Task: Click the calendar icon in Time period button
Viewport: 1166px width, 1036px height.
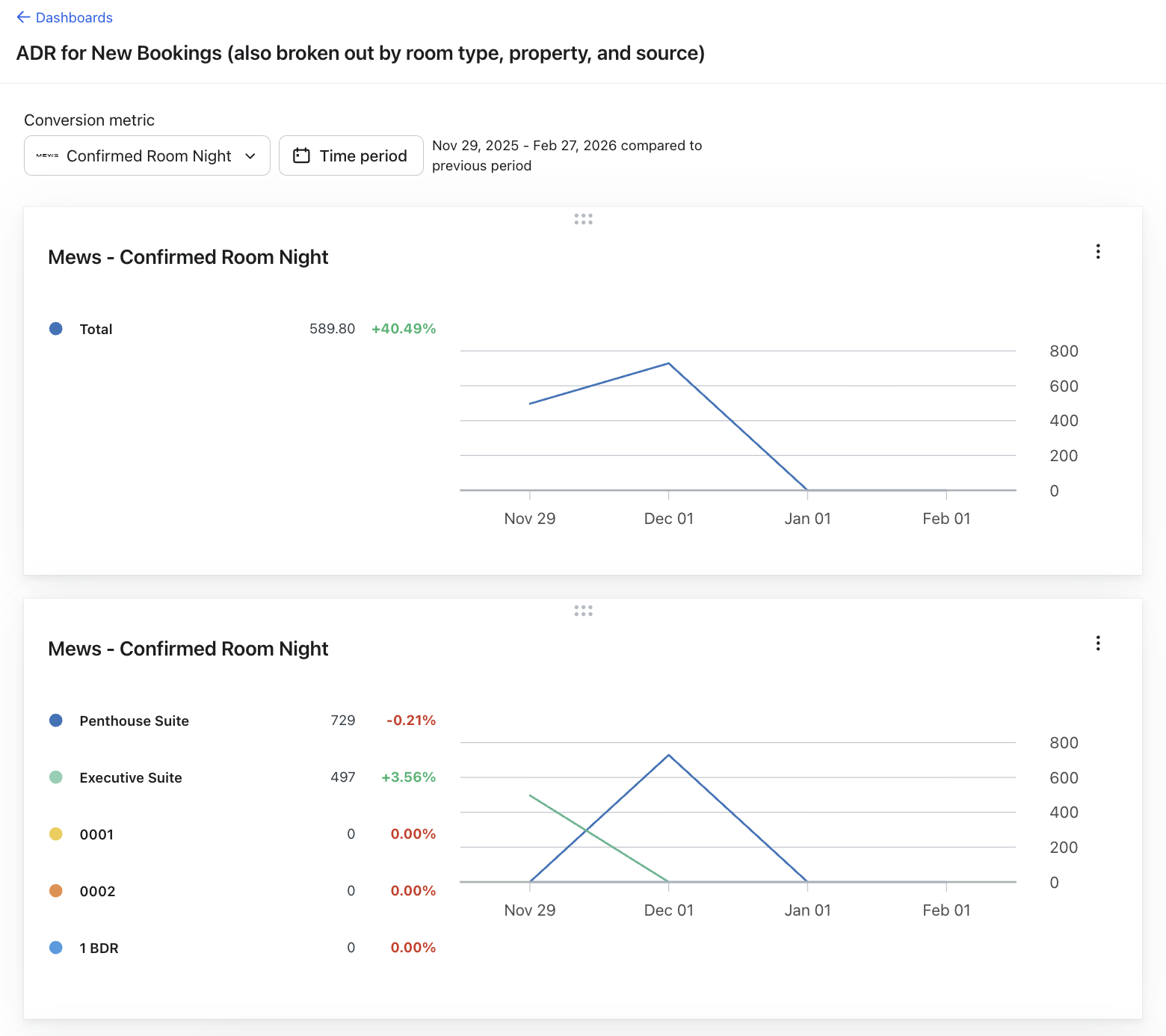Action: click(301, 155)
